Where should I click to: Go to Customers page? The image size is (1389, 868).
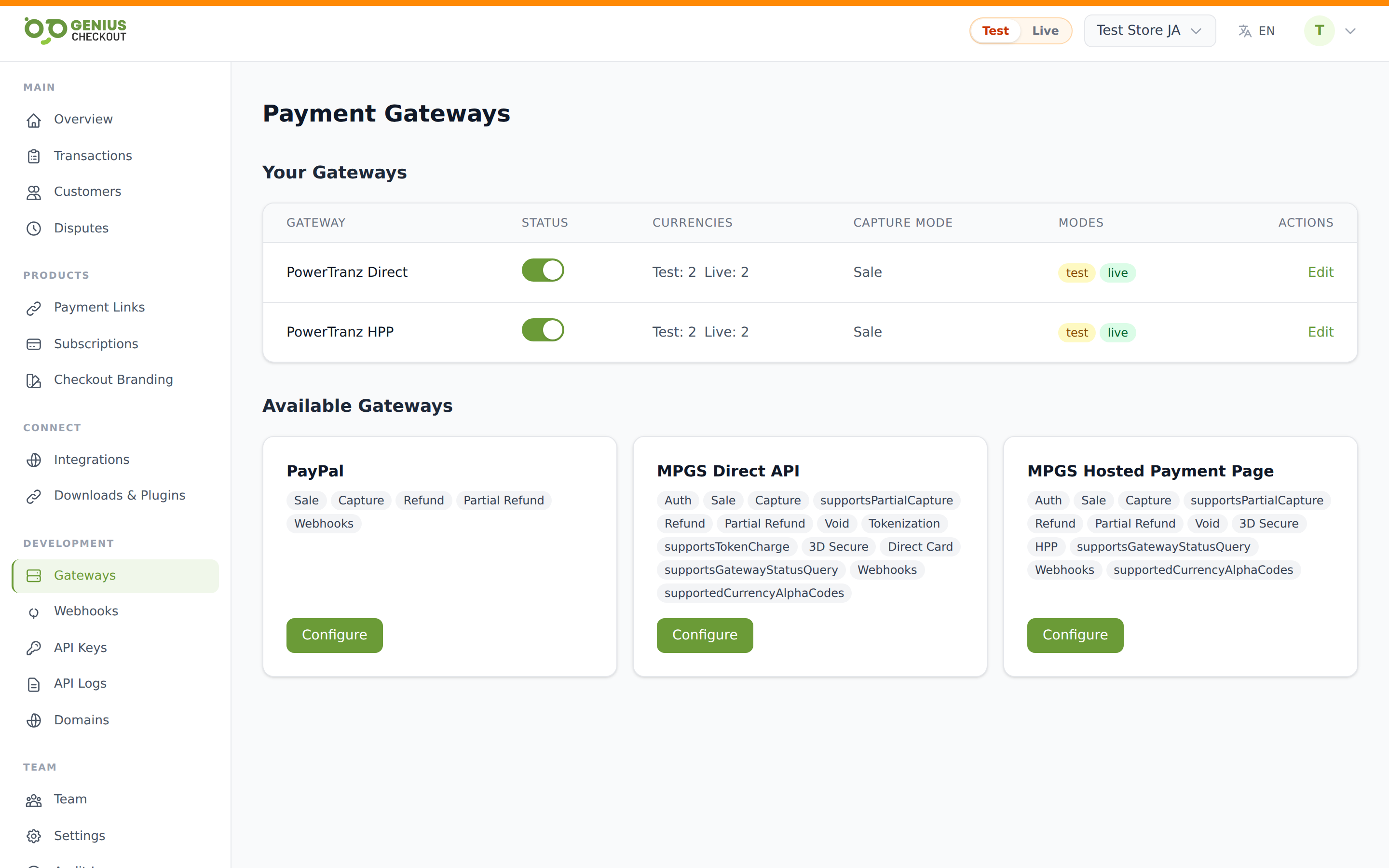click(x=115, y=192)
